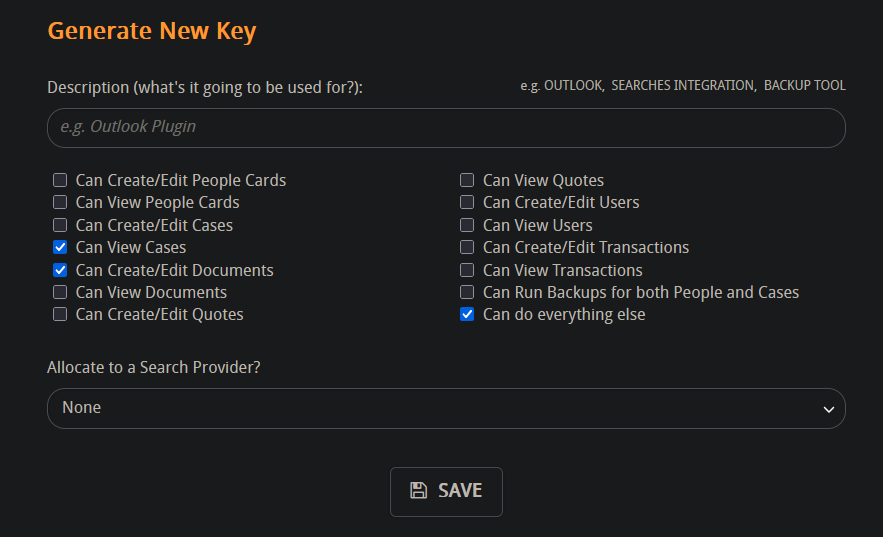Check the Can View Quotes box
The image size is (883, 537).
point(467,180)
